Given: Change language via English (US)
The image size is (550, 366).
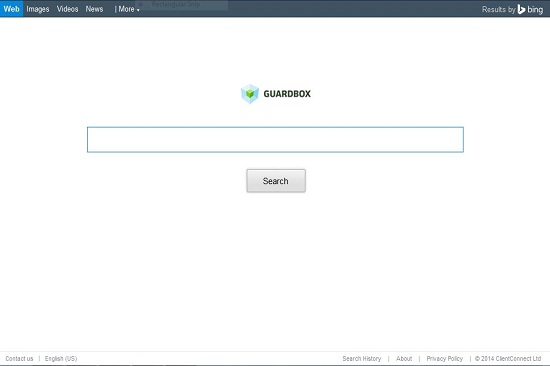Looking at the screenshot, I should coord(61,359).
